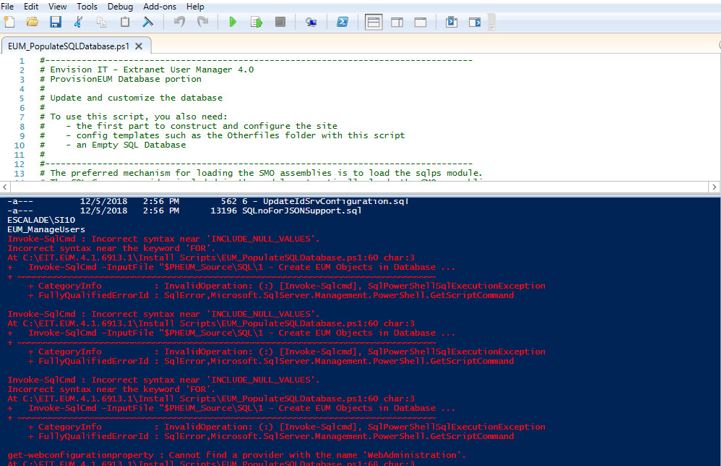The height and width of the screenshot is (466, 721).
Task: Click the 'get-webconfigurationproperty' error line
Action: coord(236,455)
